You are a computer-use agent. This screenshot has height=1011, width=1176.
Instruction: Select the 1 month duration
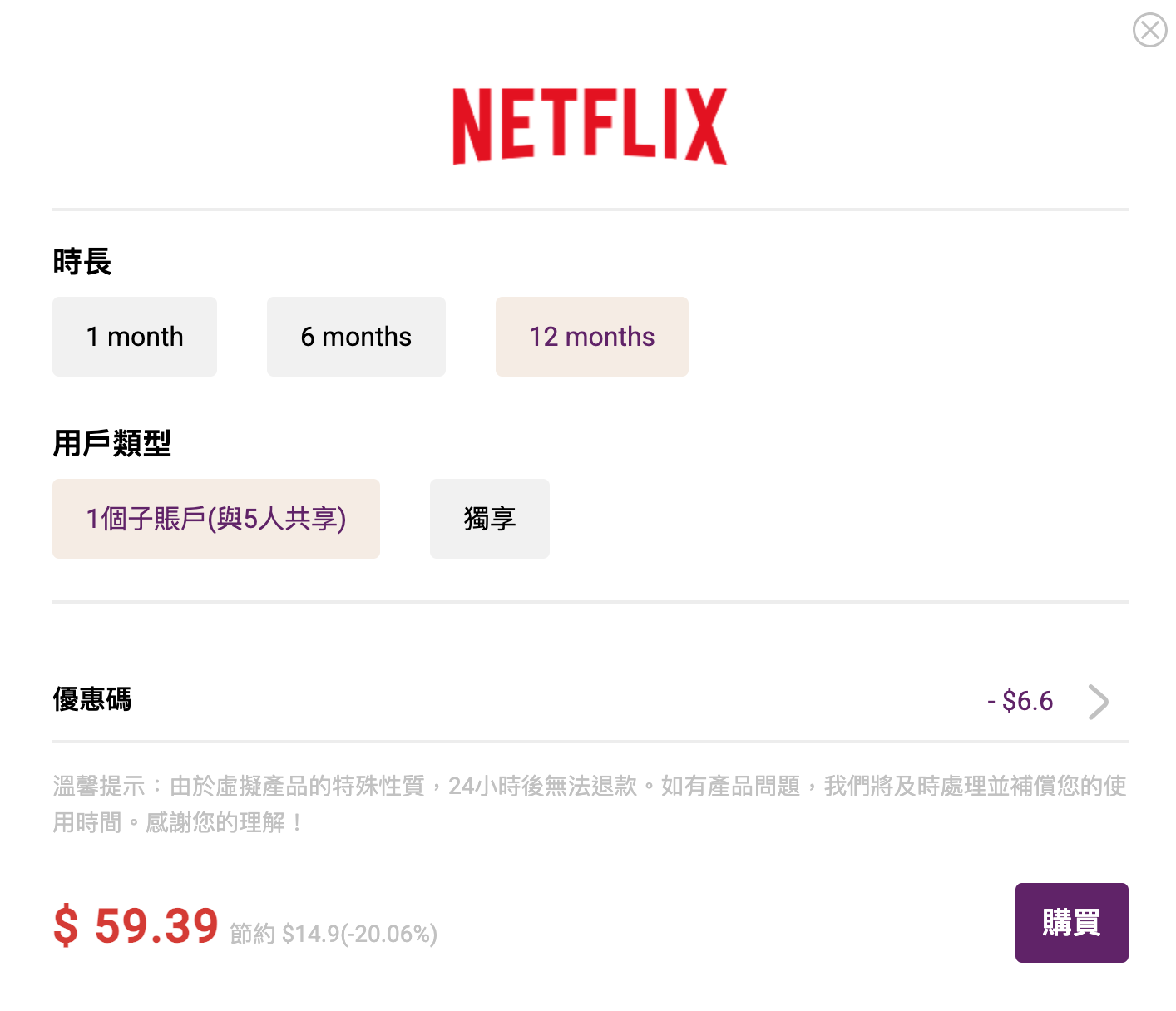point(135,337)
